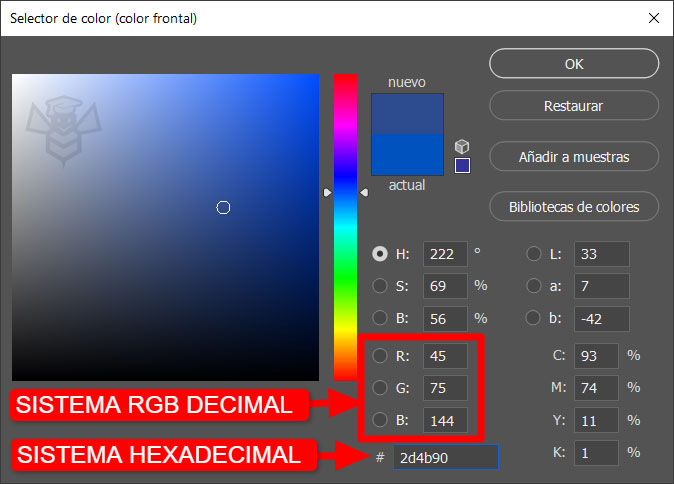Select the L lightness radio button
The height and width of the screenshot is (484, 674).
tap(534, 254)
